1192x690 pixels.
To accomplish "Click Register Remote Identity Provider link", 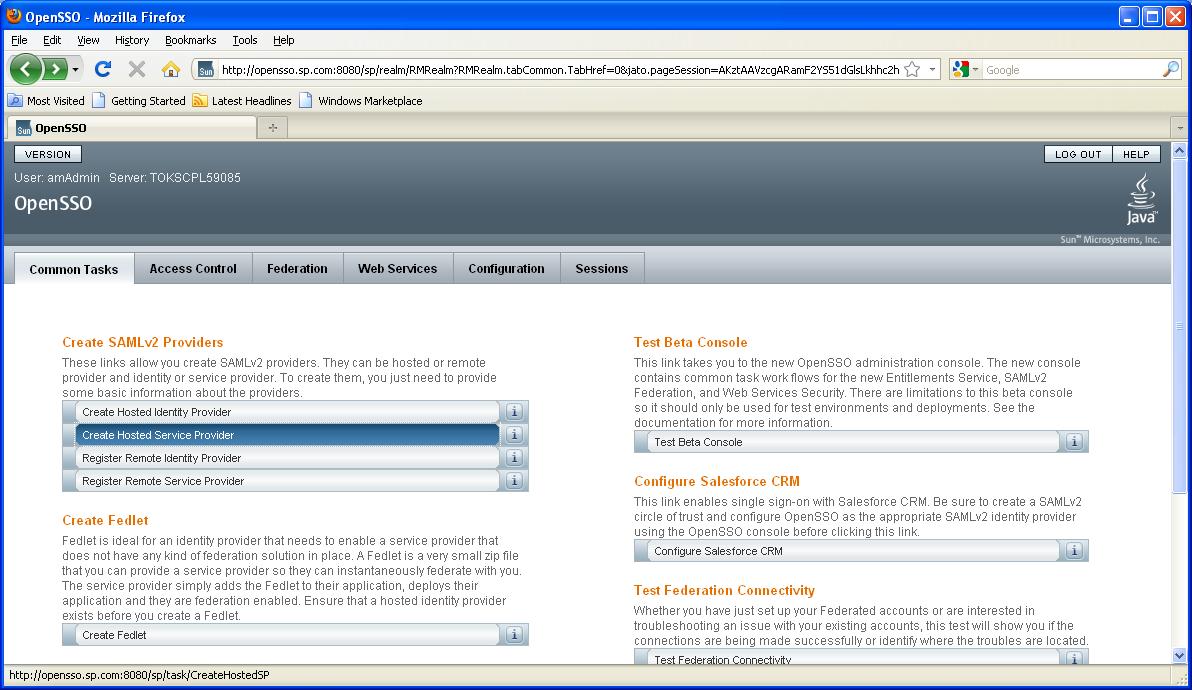I will (287, 457).
